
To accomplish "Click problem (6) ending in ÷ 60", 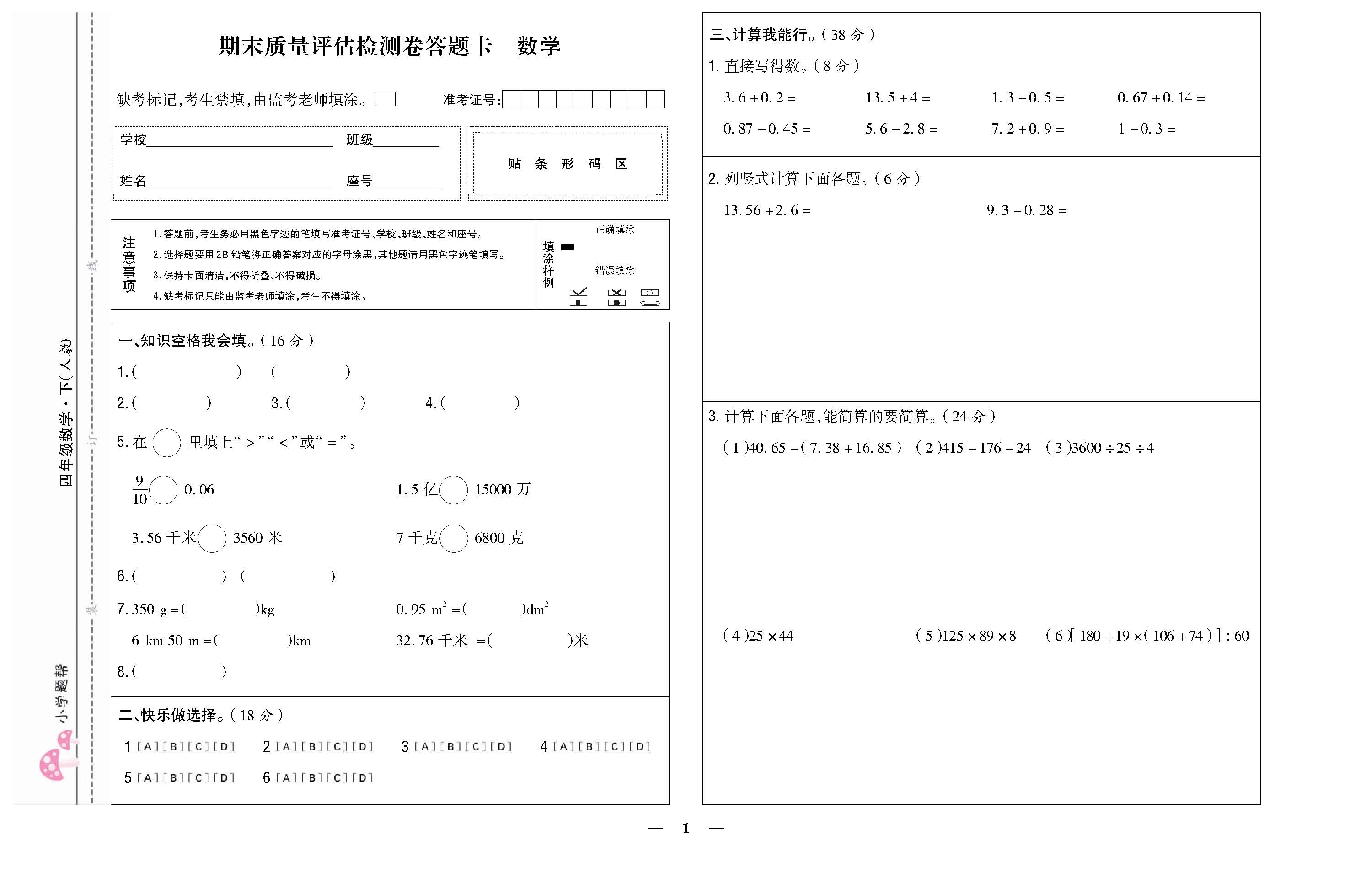I will click(1147, 636).
